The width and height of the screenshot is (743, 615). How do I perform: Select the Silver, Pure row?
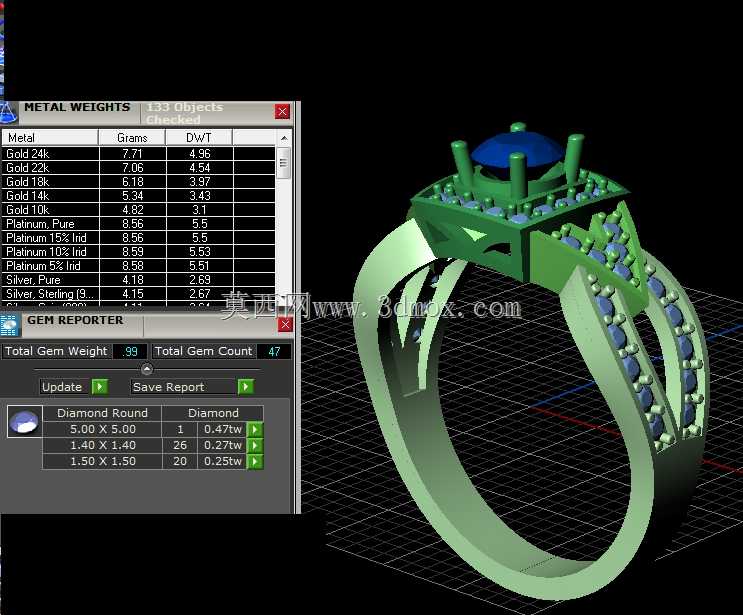pos(138,280)
